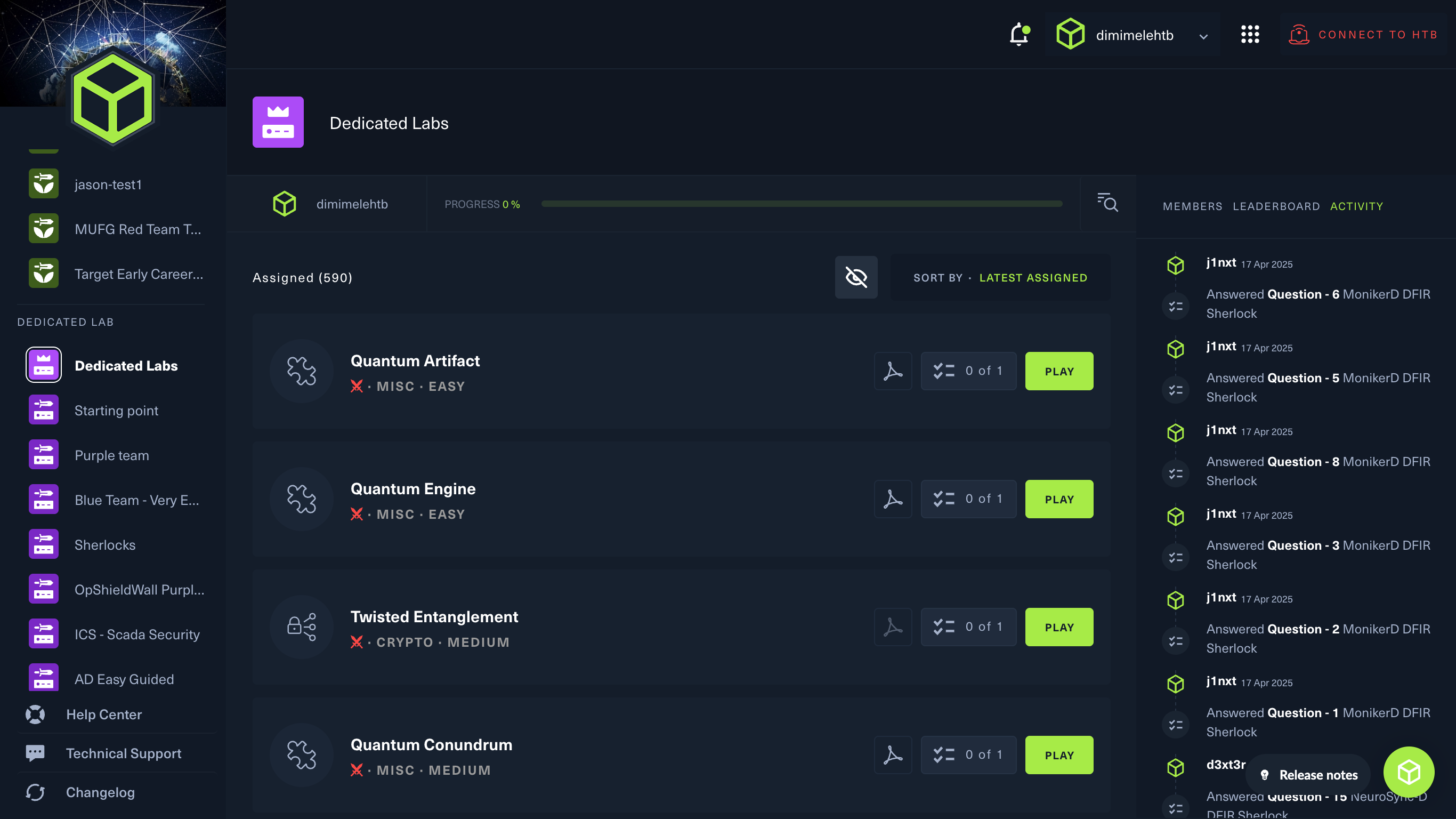Play the Quantum Conundrum challenge
Screen dimensions: 1456x819
(1058, 754)
